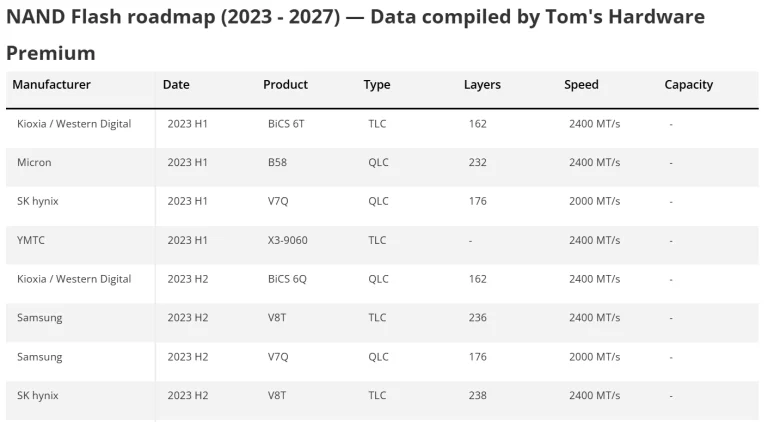Click the Date column header
The width and height of the screenshot is (768, 422).
click(176, 85)
